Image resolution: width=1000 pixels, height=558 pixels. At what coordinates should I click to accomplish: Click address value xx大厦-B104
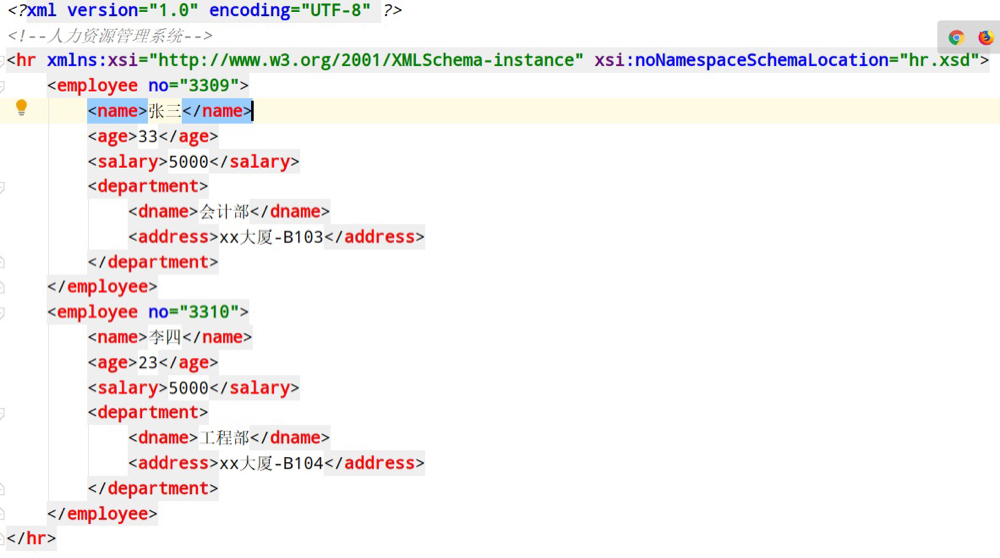click(272, 463)
